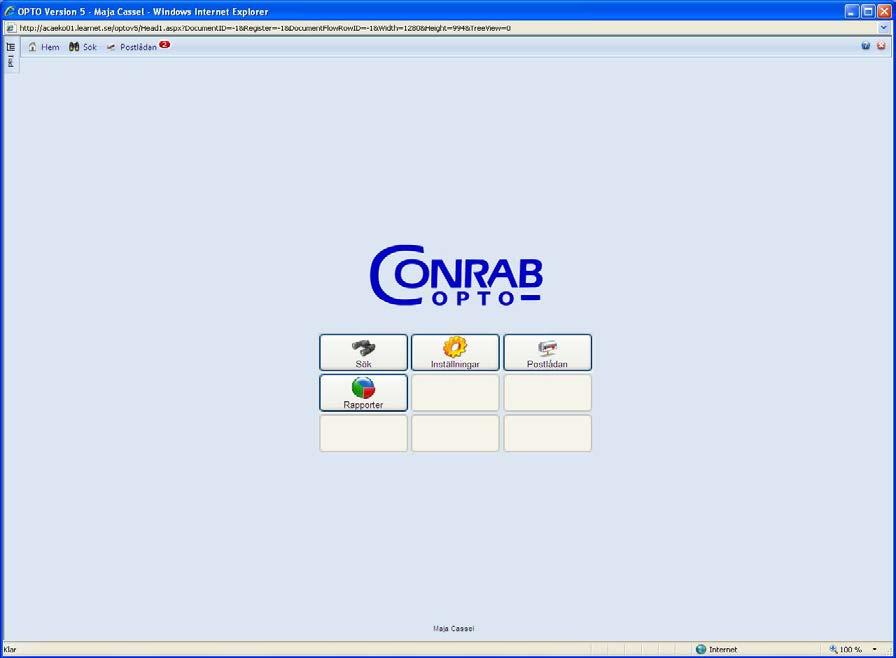Click the page icon in the address bar
The height and width of the screenshot is (658, 896).
(x=10, y=28)
